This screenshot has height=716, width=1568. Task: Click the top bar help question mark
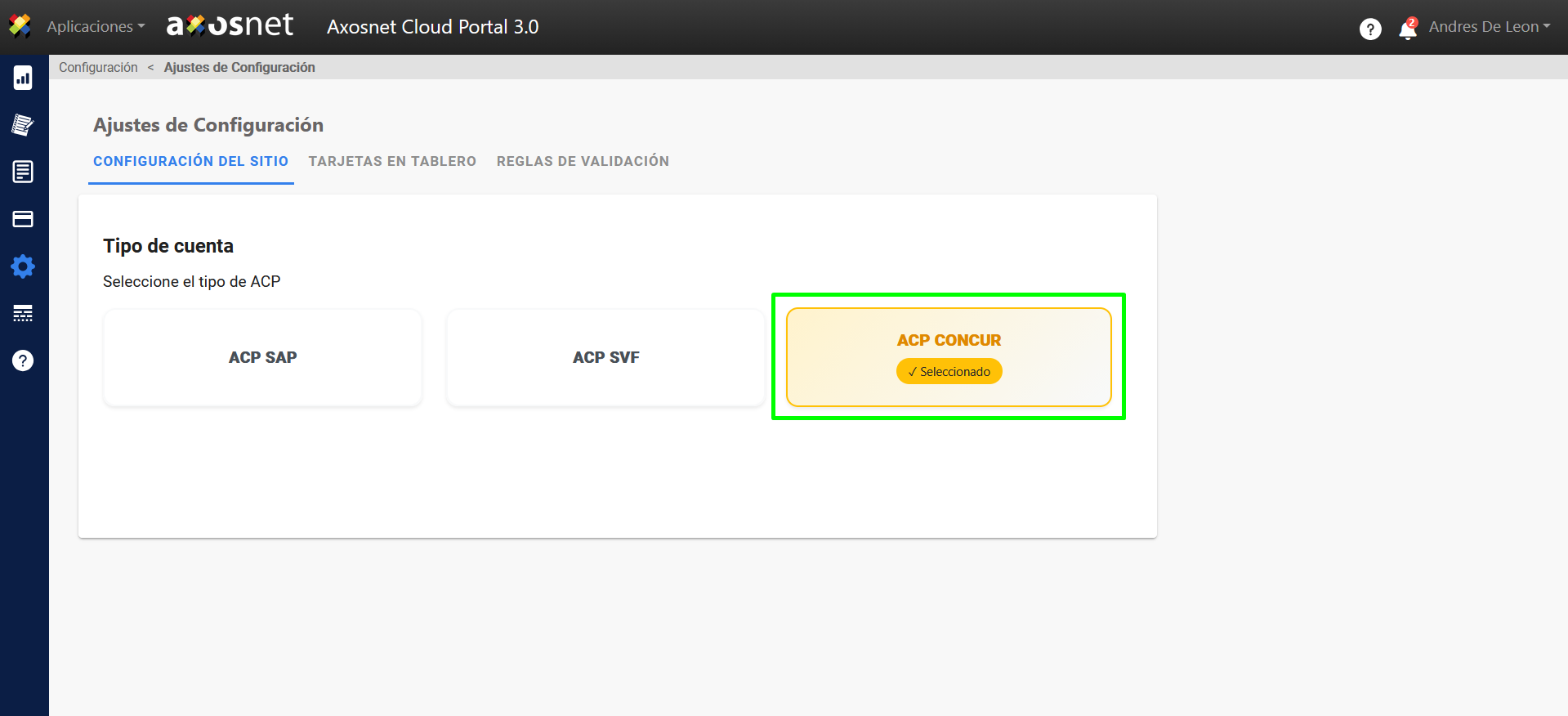pyautogui.click(x=1370, y=29)
